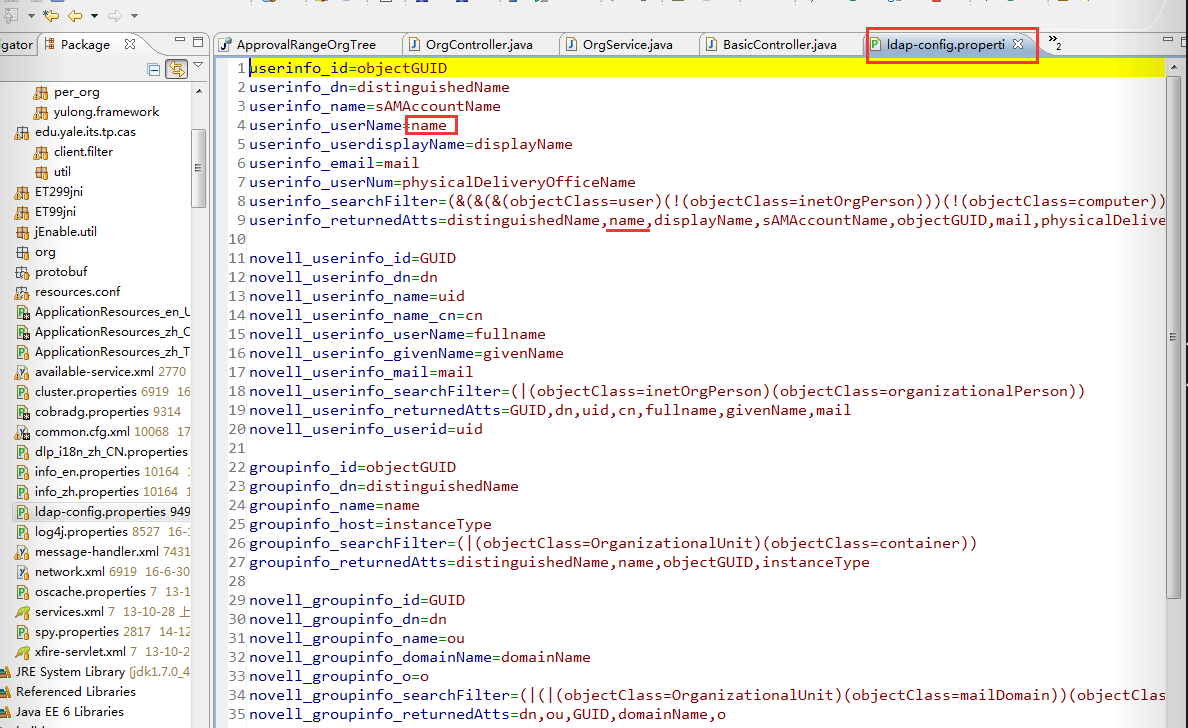Open the Package Explorer view menu triangle
This screenshot has width=1188, height=728.
tap(198, 66)
